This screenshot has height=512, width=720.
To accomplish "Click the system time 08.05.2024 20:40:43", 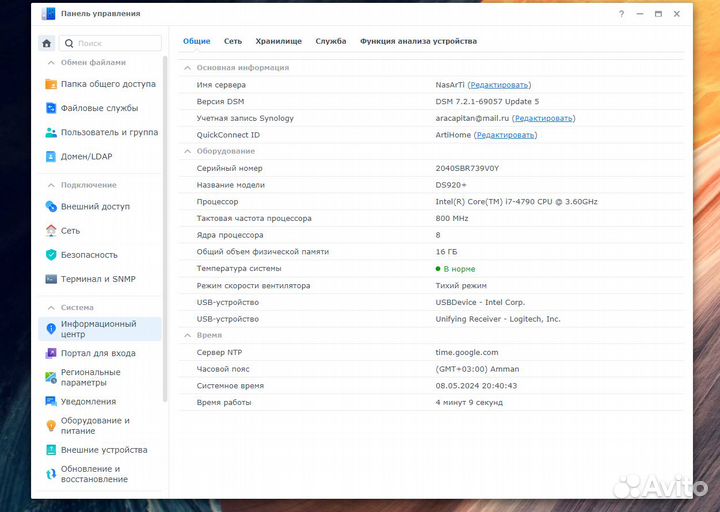I will coord(476,386).
